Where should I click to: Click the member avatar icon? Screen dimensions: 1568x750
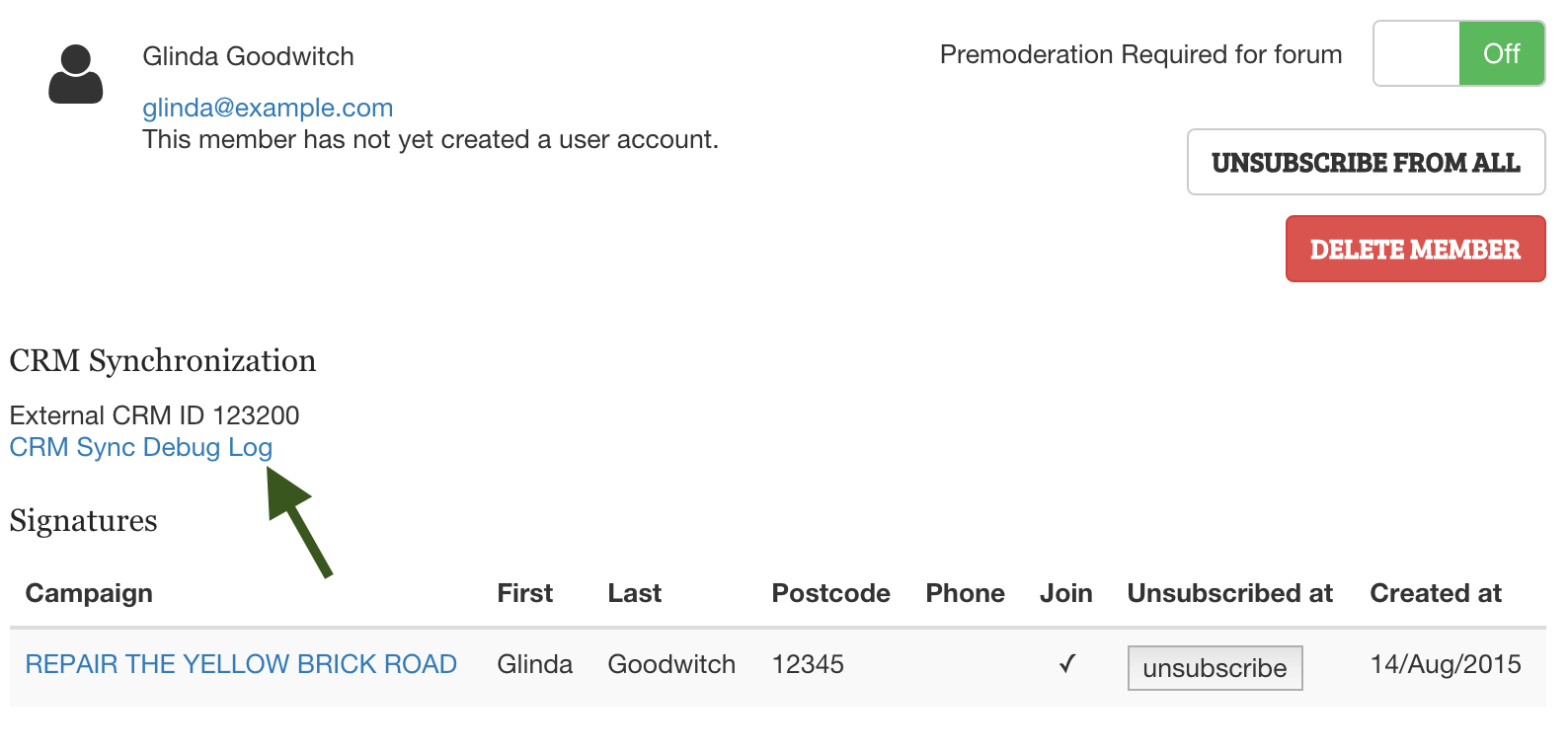click(76, 74)
